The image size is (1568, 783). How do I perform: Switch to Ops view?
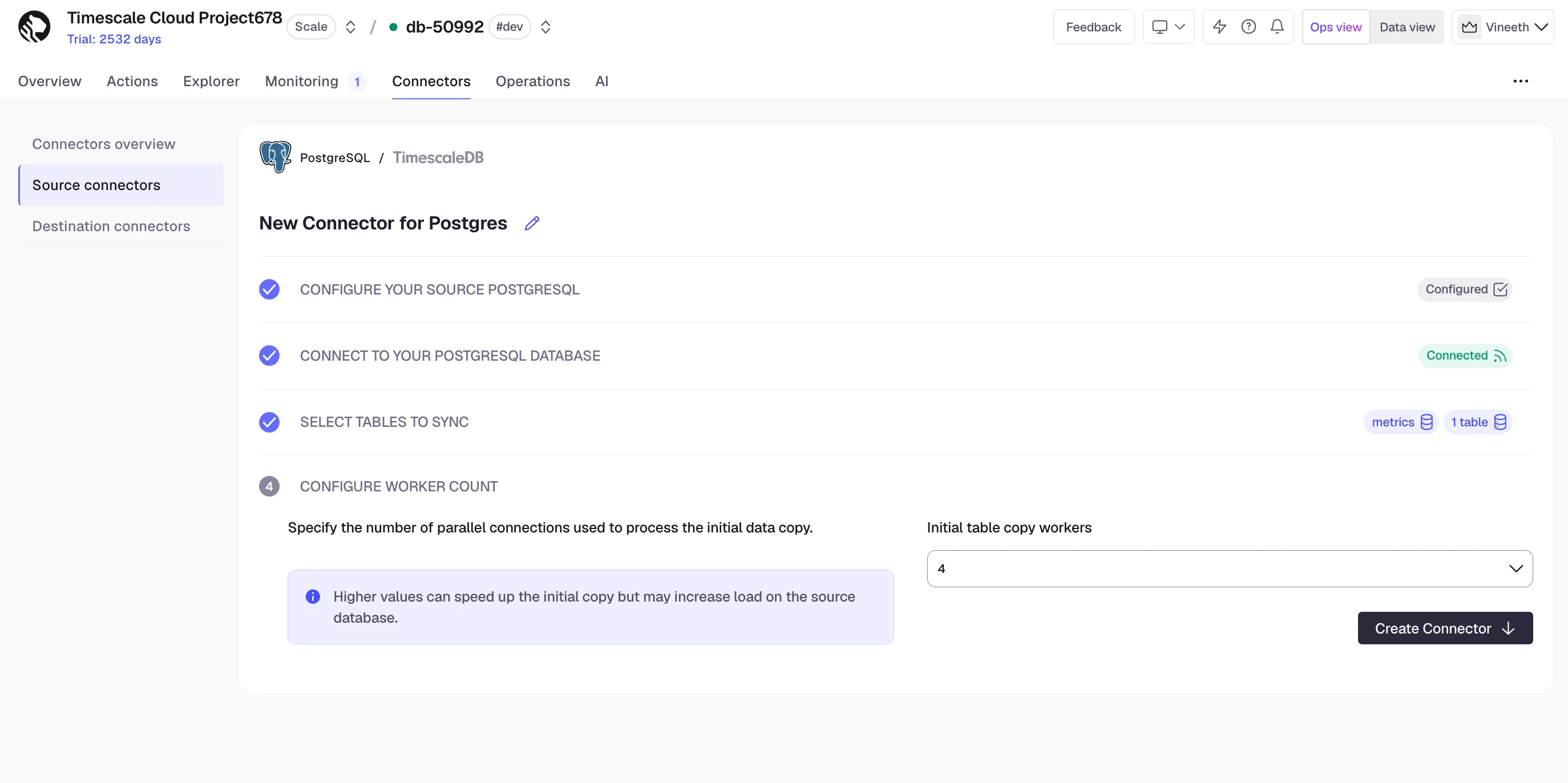[1335, 27]
